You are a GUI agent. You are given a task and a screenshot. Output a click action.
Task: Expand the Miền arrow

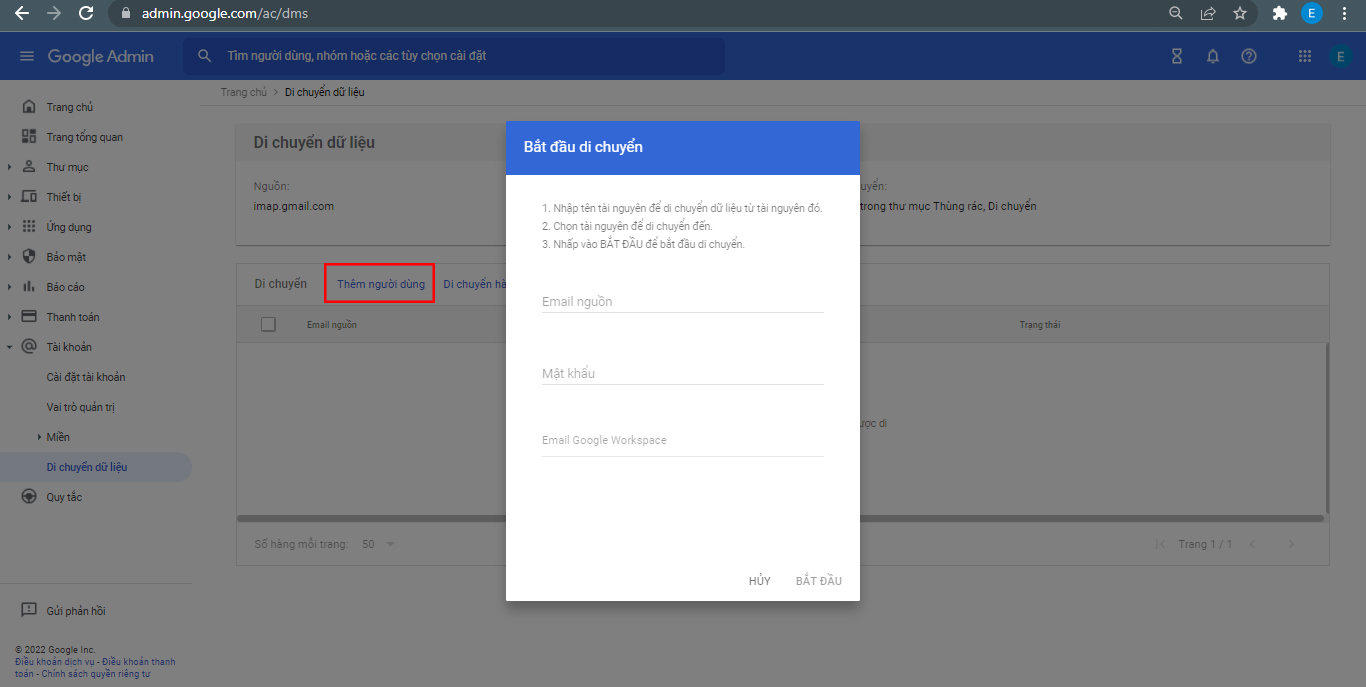40,437
